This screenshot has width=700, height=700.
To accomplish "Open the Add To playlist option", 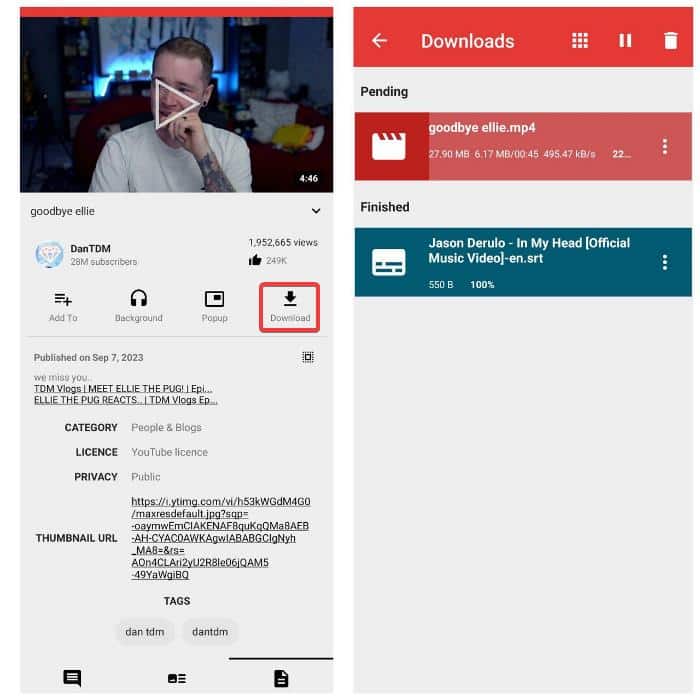I will pos(63,306).
